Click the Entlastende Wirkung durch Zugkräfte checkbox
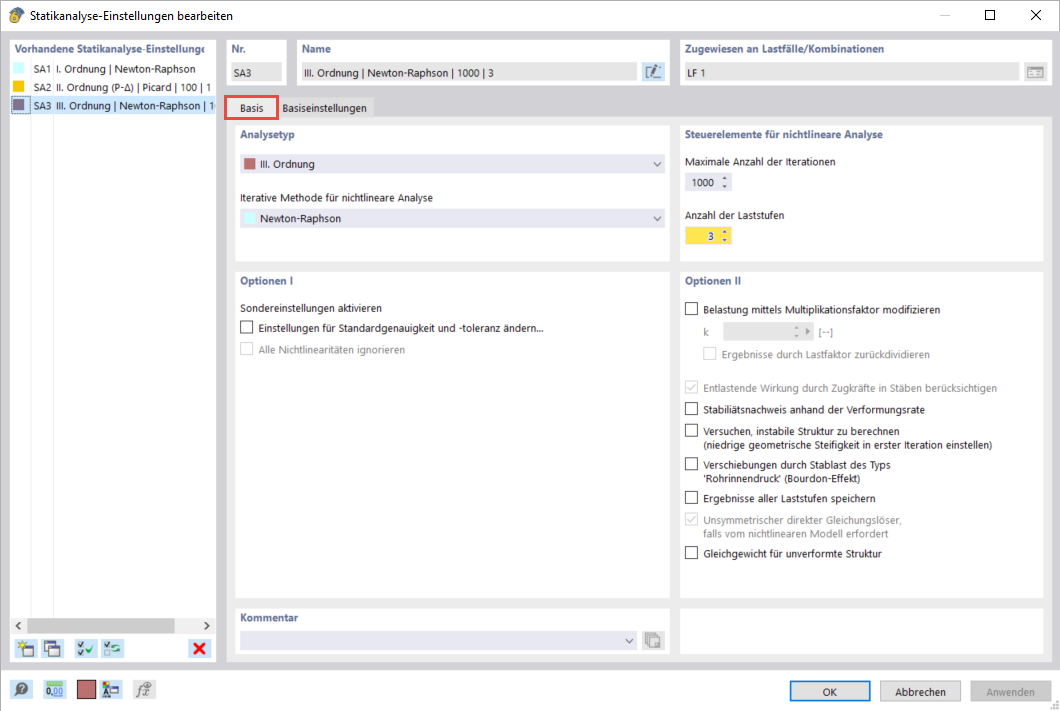1060x711 pixels. point(692,387)
